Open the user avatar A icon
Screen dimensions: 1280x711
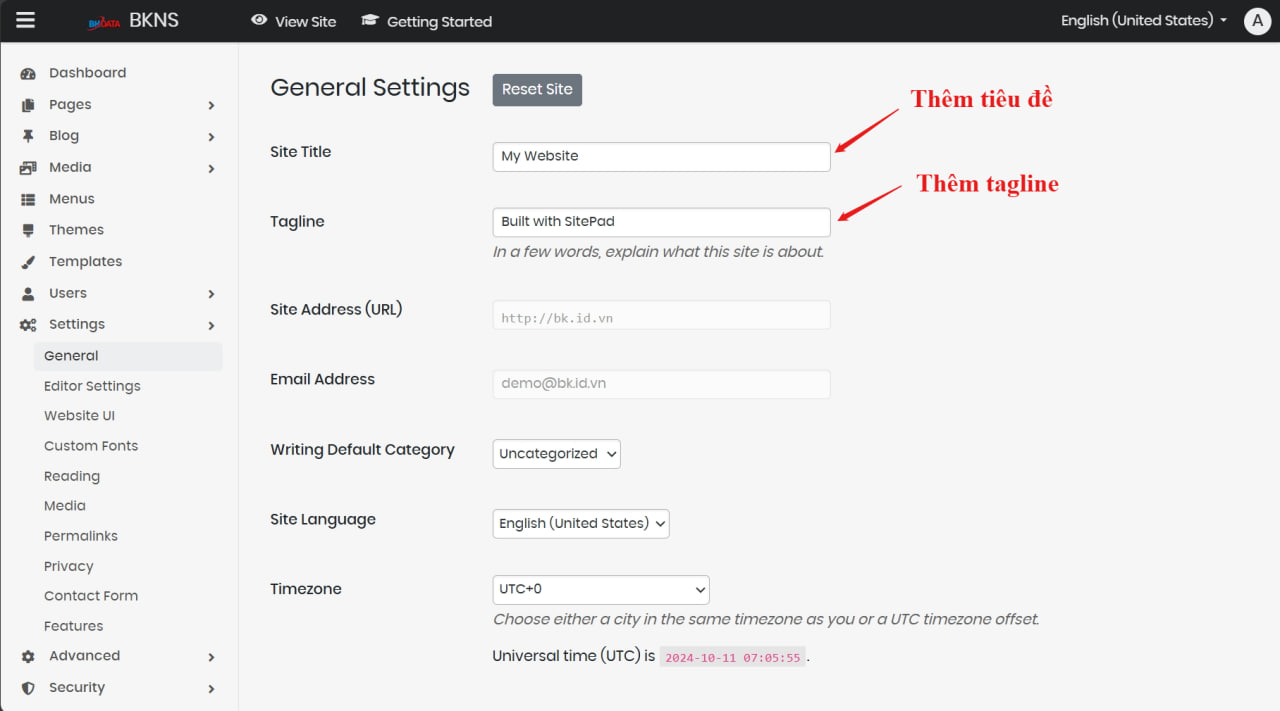pos(1257,21)
